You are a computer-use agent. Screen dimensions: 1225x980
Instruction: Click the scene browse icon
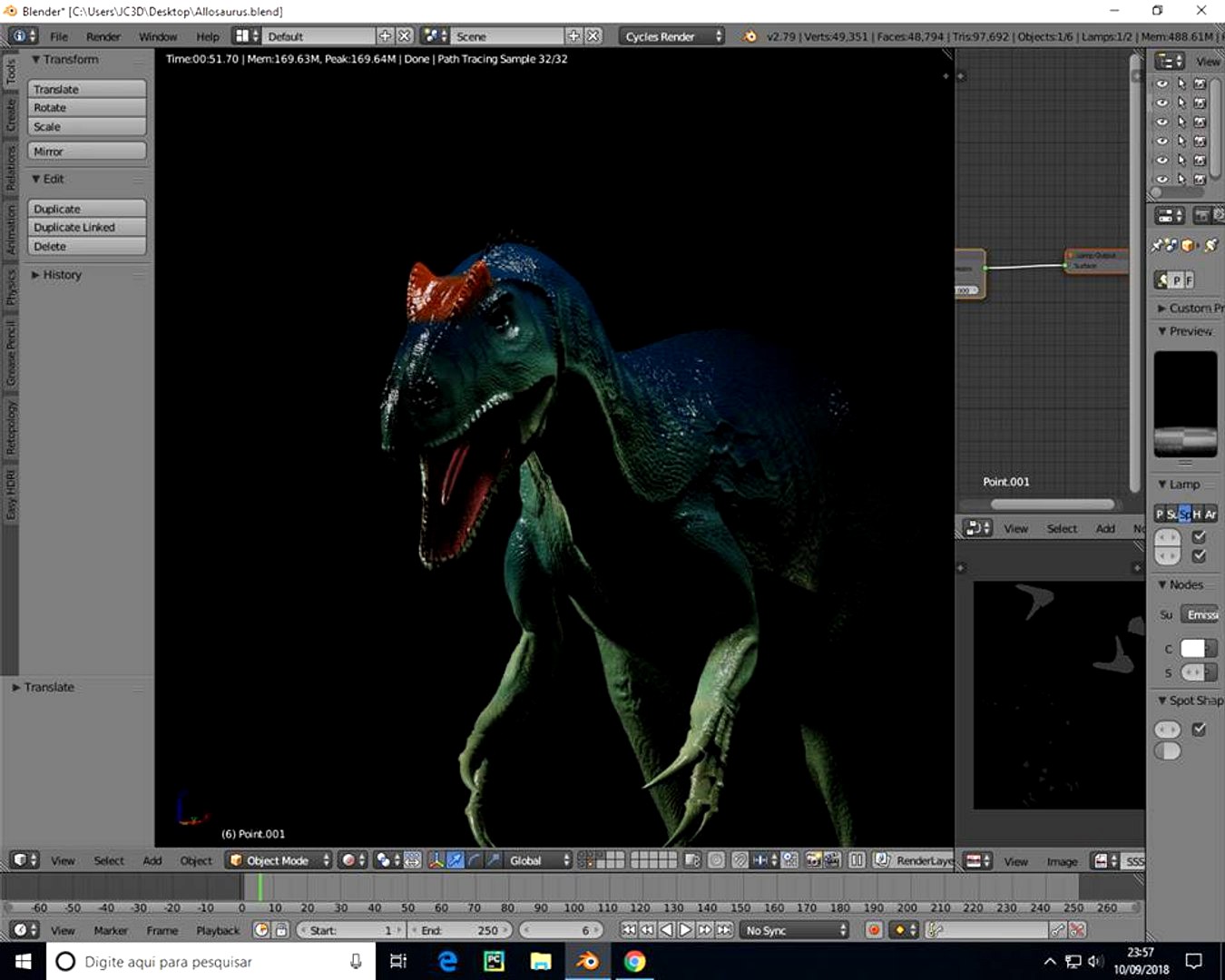[x=435, y=36]
